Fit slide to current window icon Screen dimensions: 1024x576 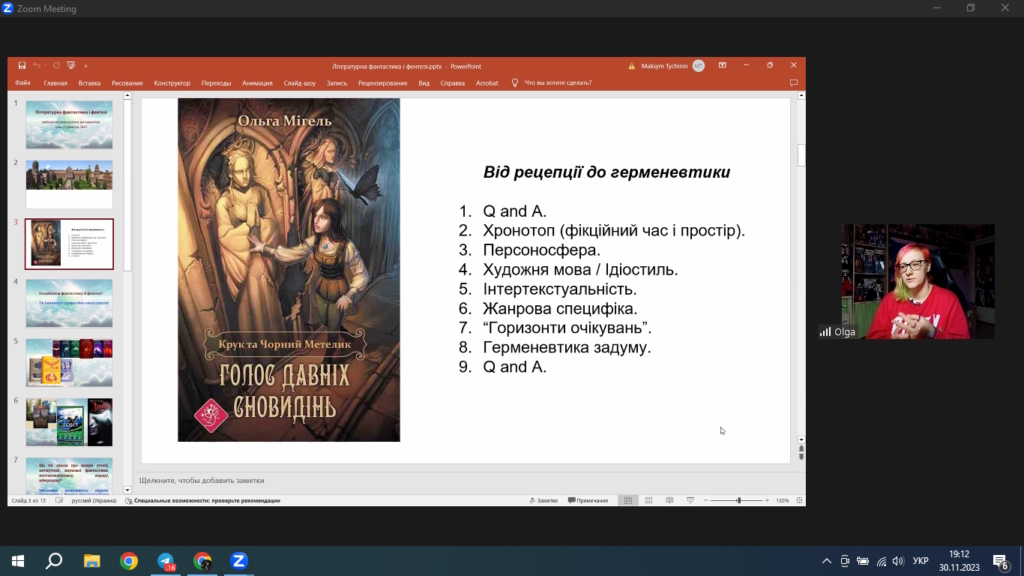799,500
